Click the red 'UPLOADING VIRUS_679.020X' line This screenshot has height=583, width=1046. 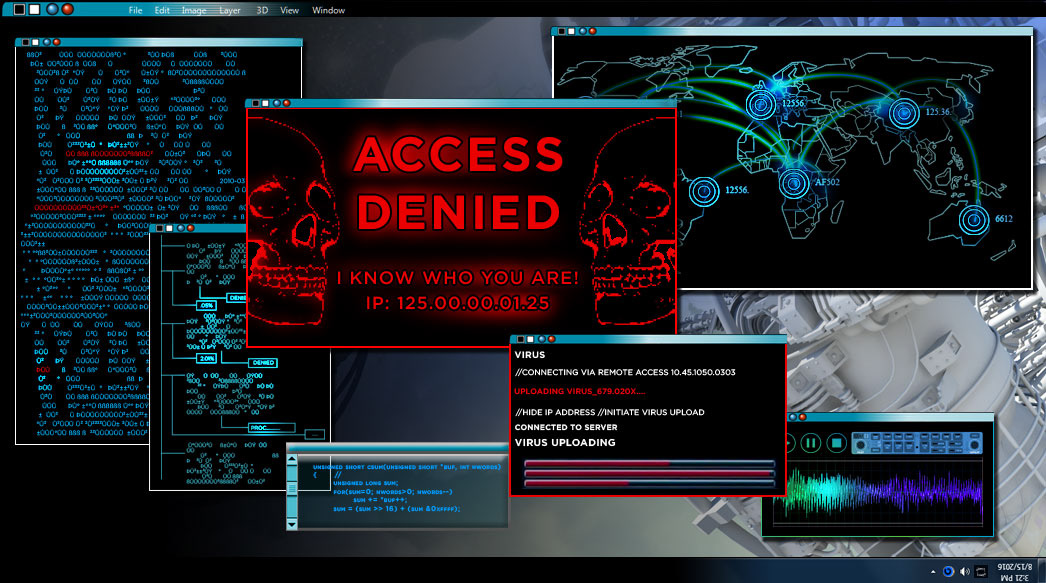[580, 392]
